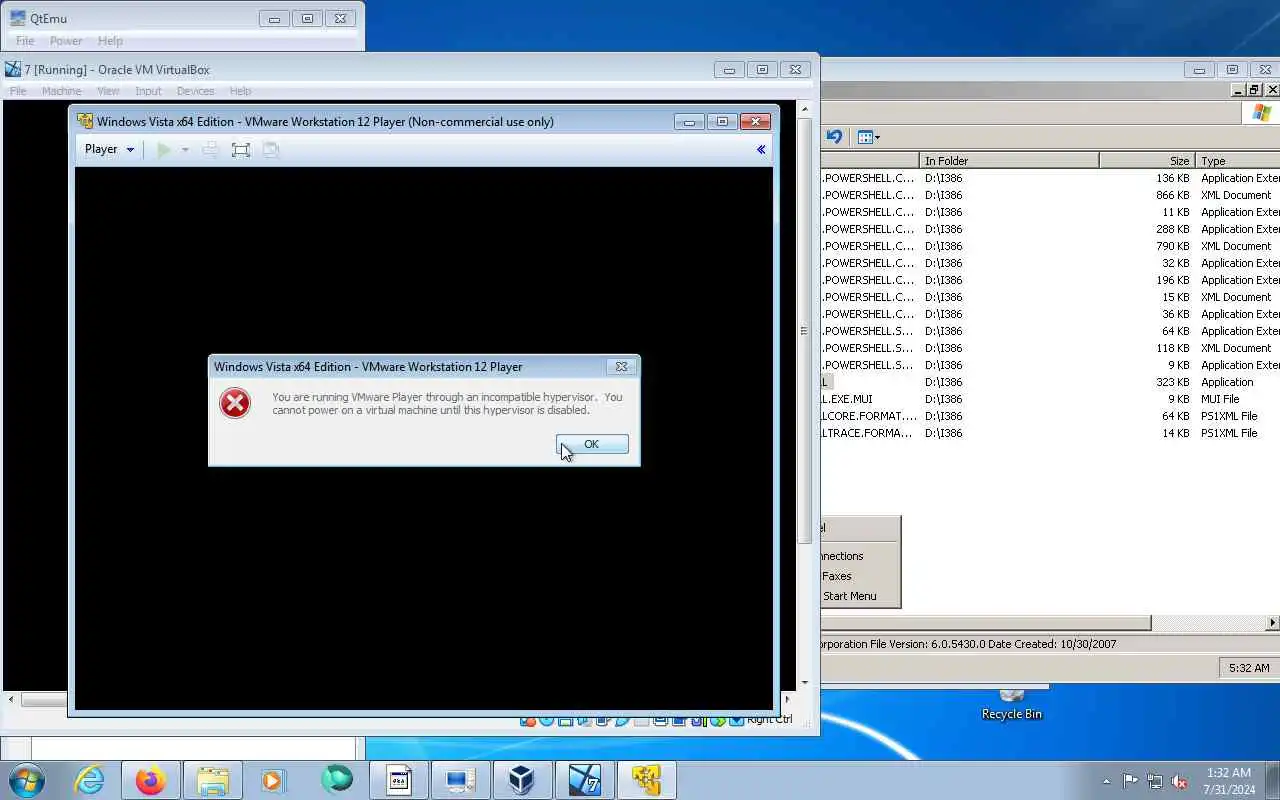Click the 5:32 AM clock in guest window
The height and width of the screenshot is (800, 1280).
tap(1249, 667)
